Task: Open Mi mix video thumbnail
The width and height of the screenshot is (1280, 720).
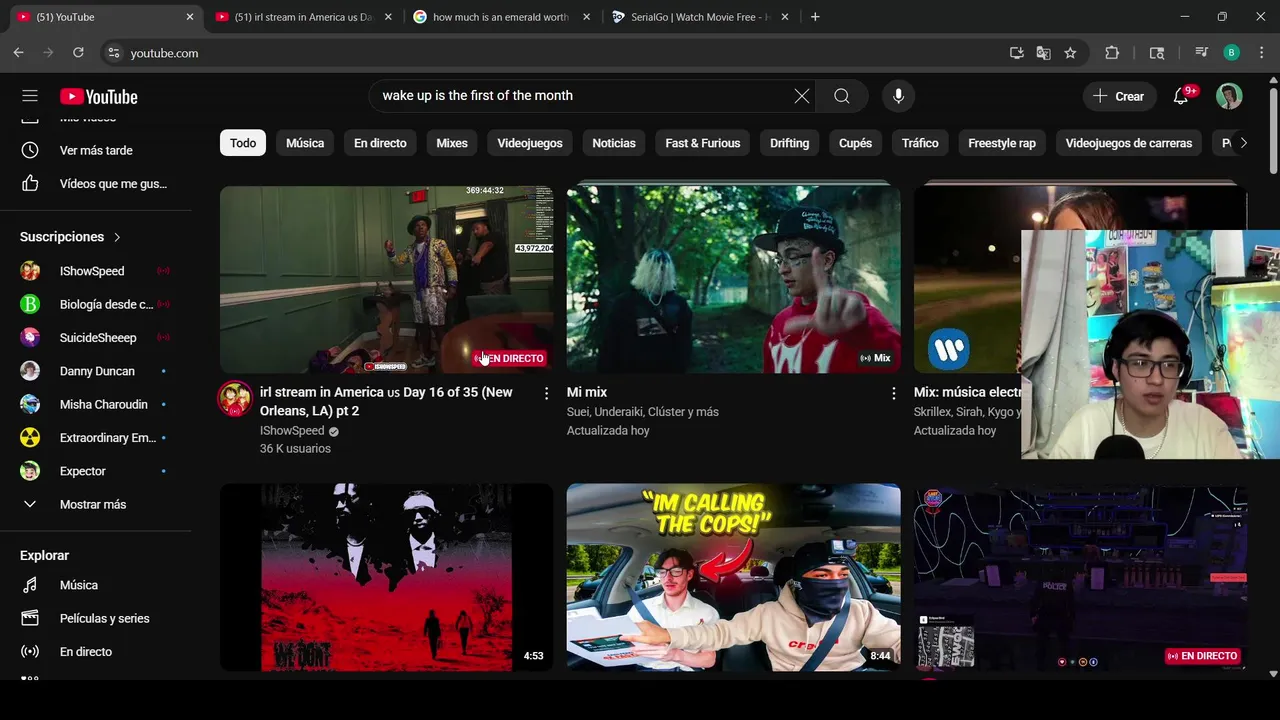Action: click(x=733, y=279)
